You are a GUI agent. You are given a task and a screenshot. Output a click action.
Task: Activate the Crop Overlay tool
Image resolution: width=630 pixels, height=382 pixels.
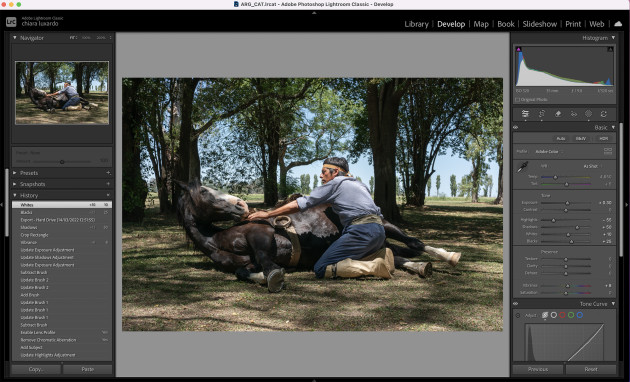pos(542,114)
